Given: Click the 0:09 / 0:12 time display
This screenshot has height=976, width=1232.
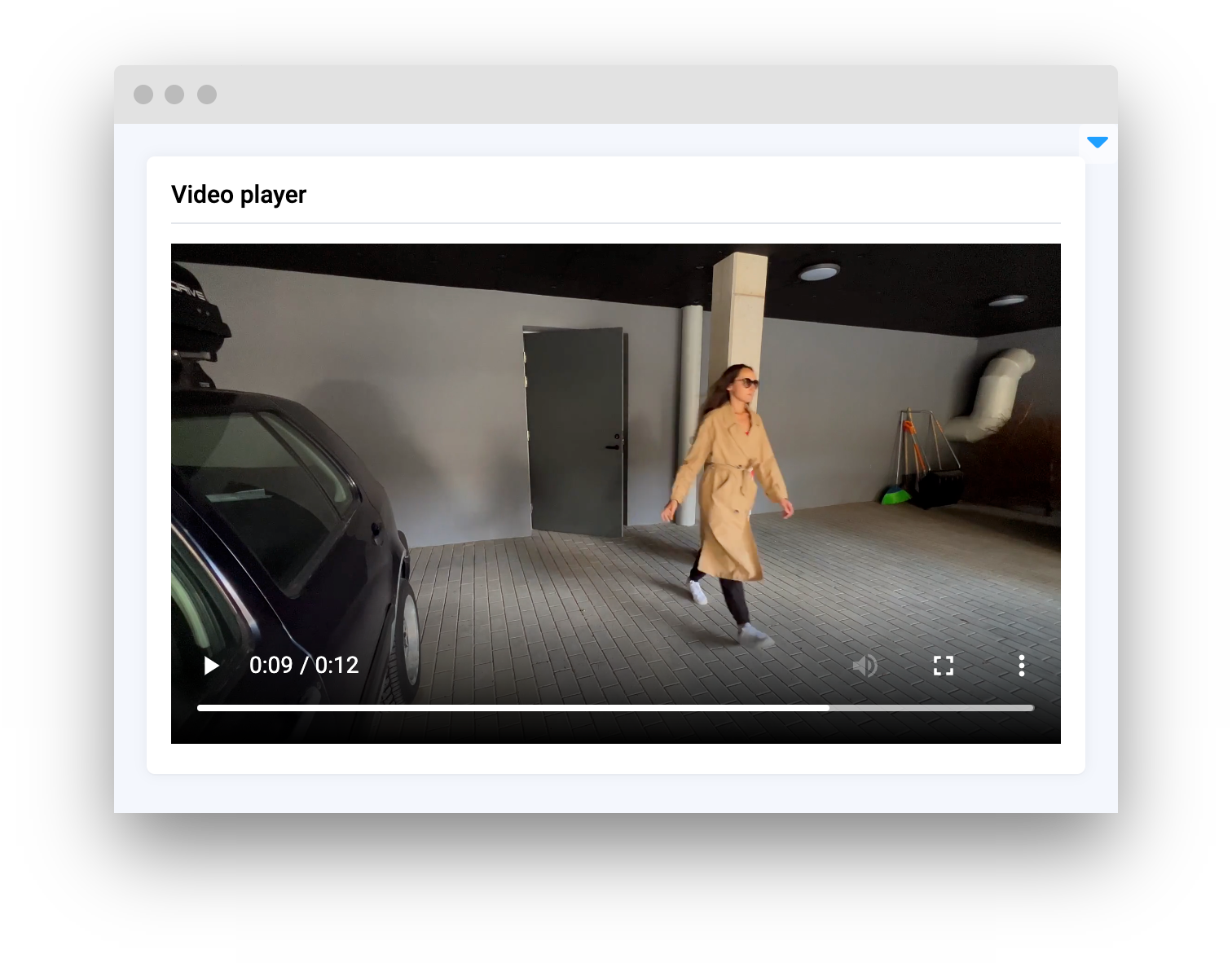Looking at the screenshot, I should [x=304, y=665].
